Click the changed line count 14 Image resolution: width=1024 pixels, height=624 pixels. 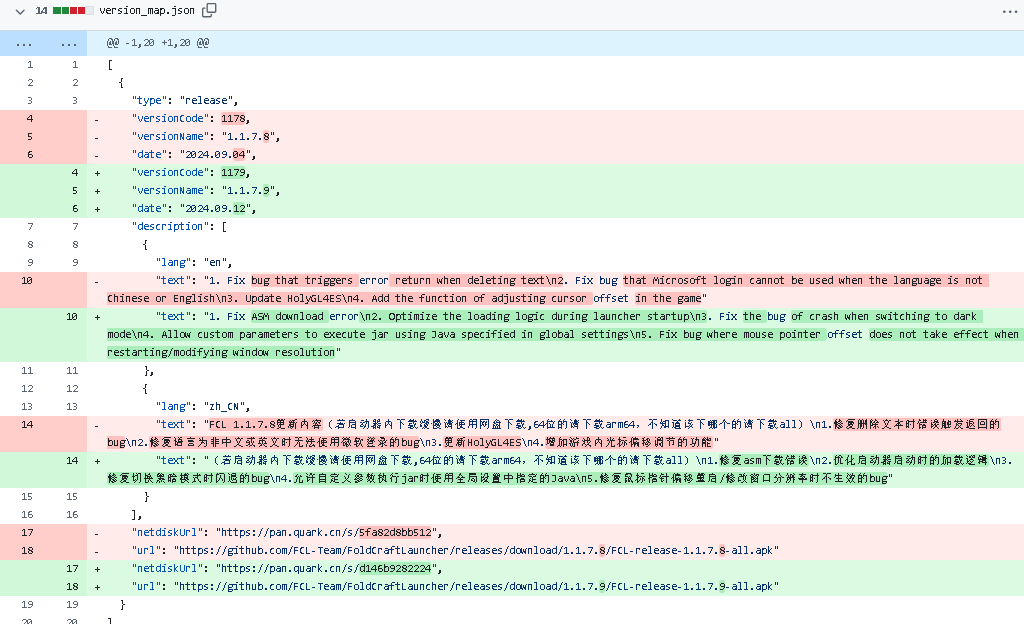[x=41, y=10]
